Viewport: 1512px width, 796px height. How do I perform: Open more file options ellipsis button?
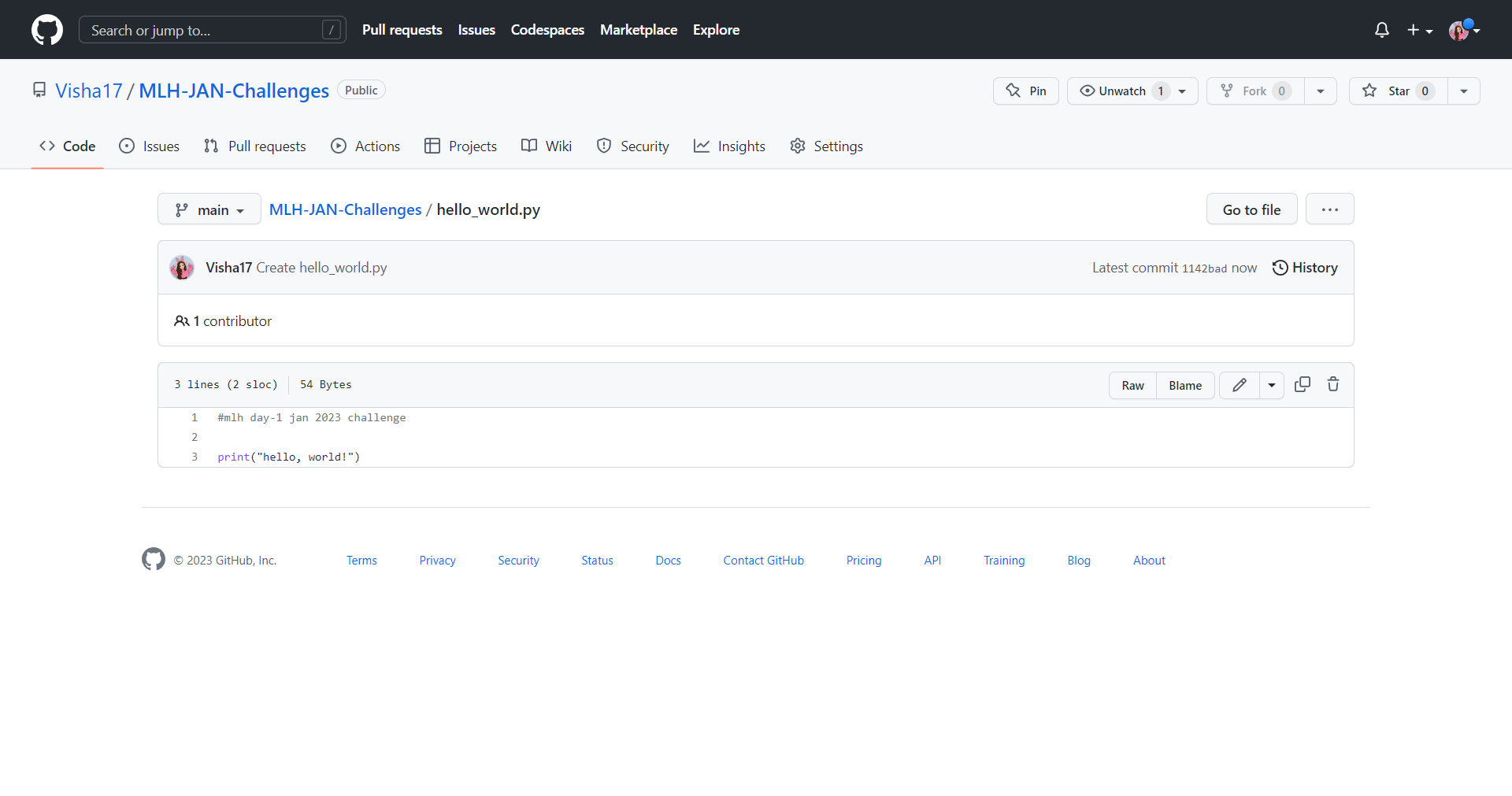click(1330, 209)
